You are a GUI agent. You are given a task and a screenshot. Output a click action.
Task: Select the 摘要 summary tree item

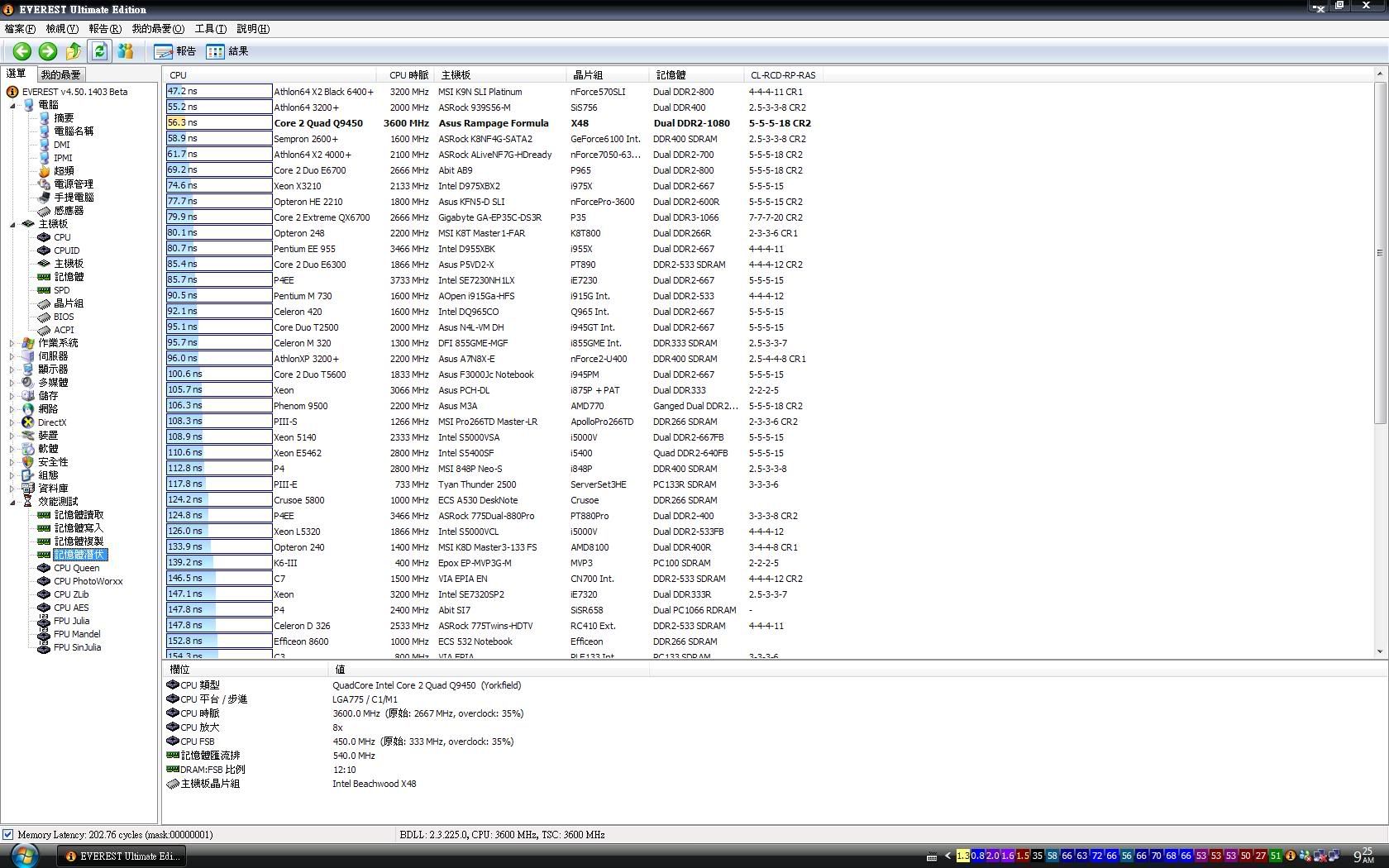64,118
